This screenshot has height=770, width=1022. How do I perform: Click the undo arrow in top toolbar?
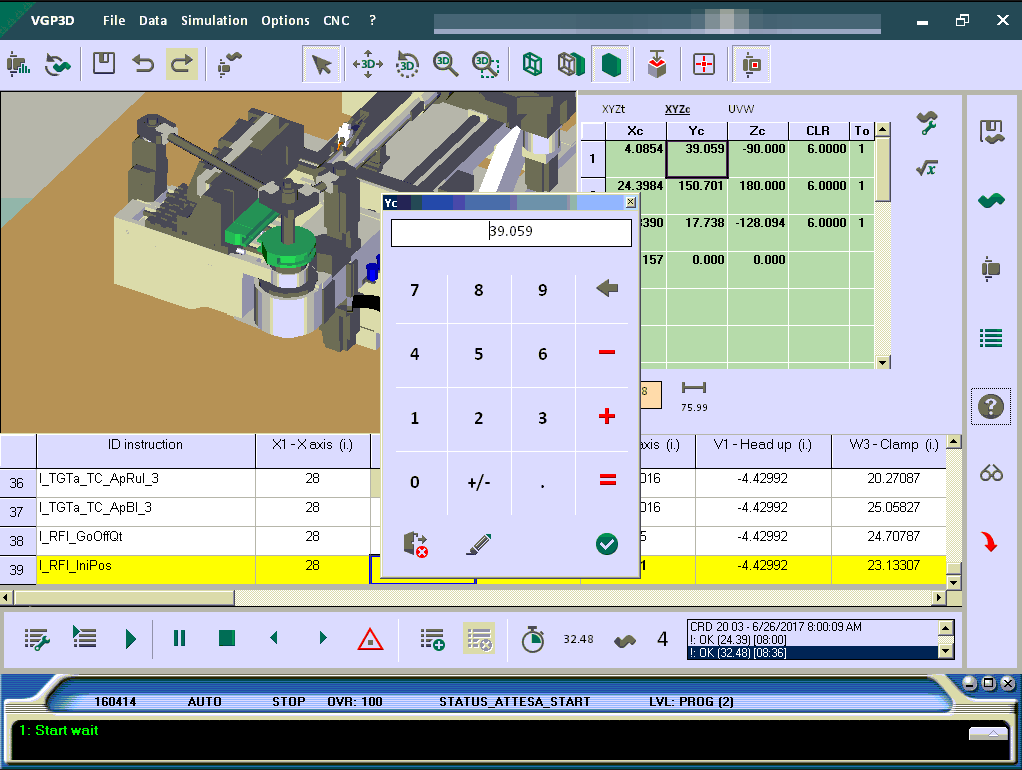click(143, 64)
